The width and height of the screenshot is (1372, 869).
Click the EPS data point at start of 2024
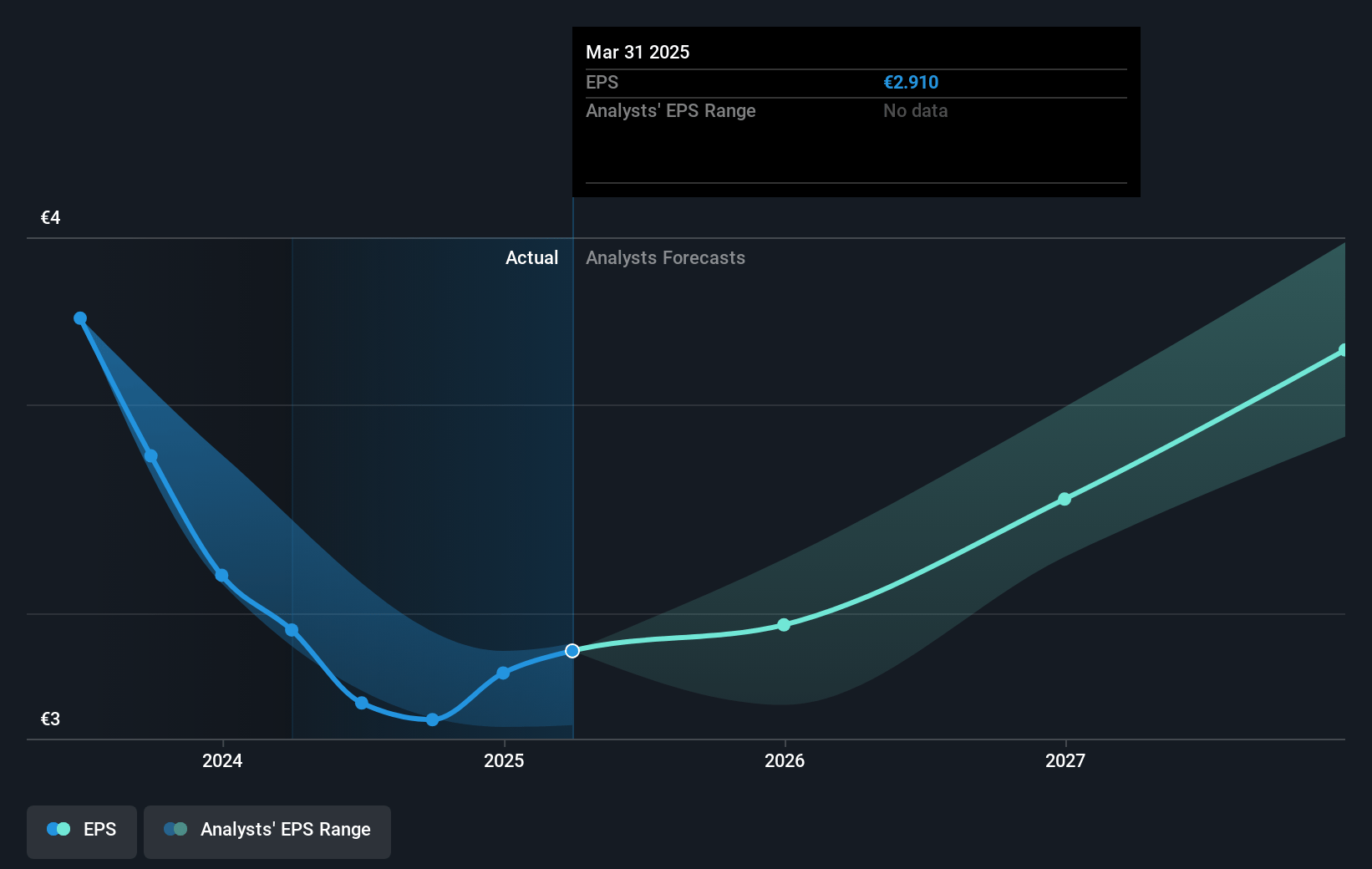[221, 576]
